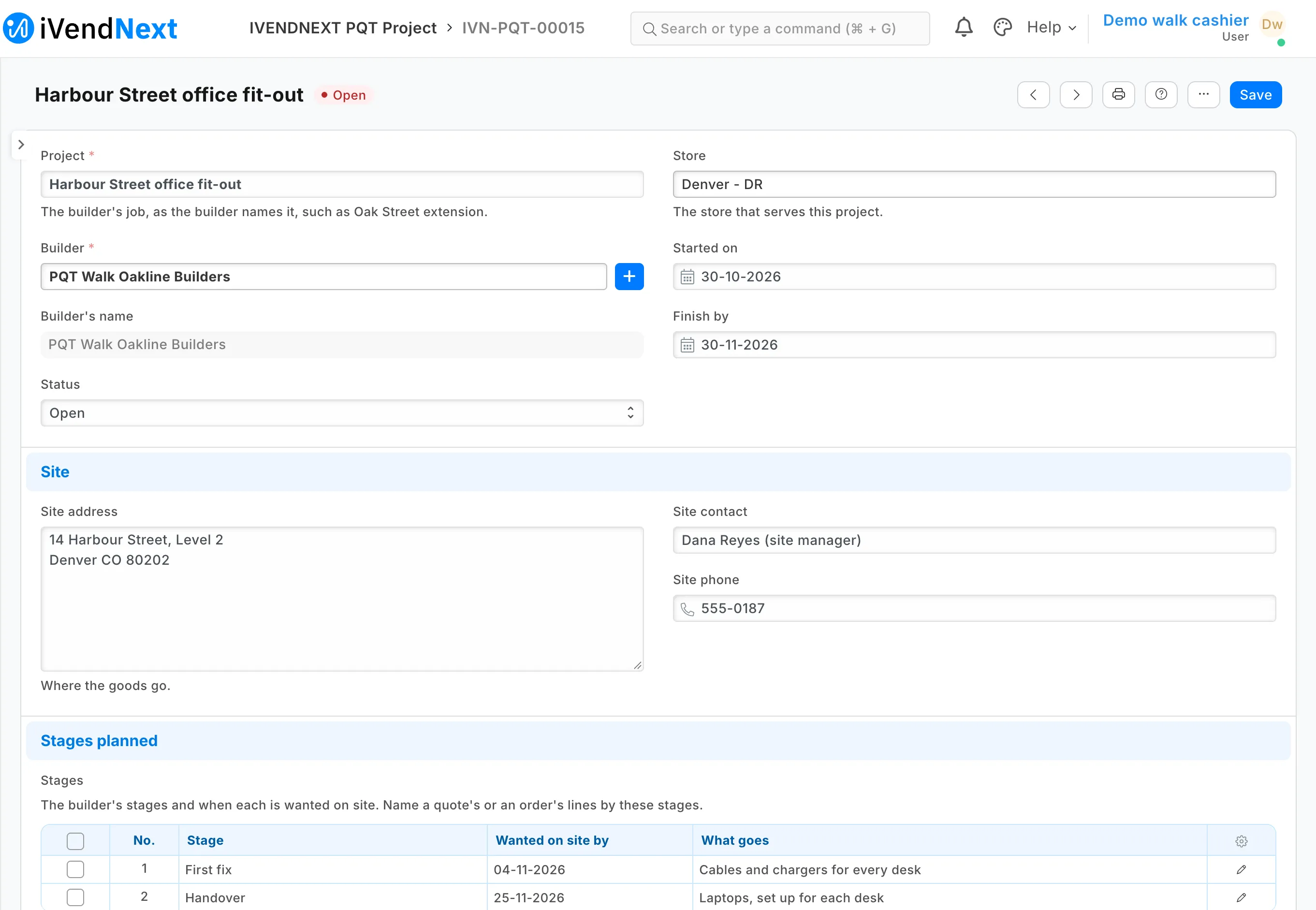Click the Builder's name read-only field
The width and height of the screenshot is (1316, 910).
point(342,345)
